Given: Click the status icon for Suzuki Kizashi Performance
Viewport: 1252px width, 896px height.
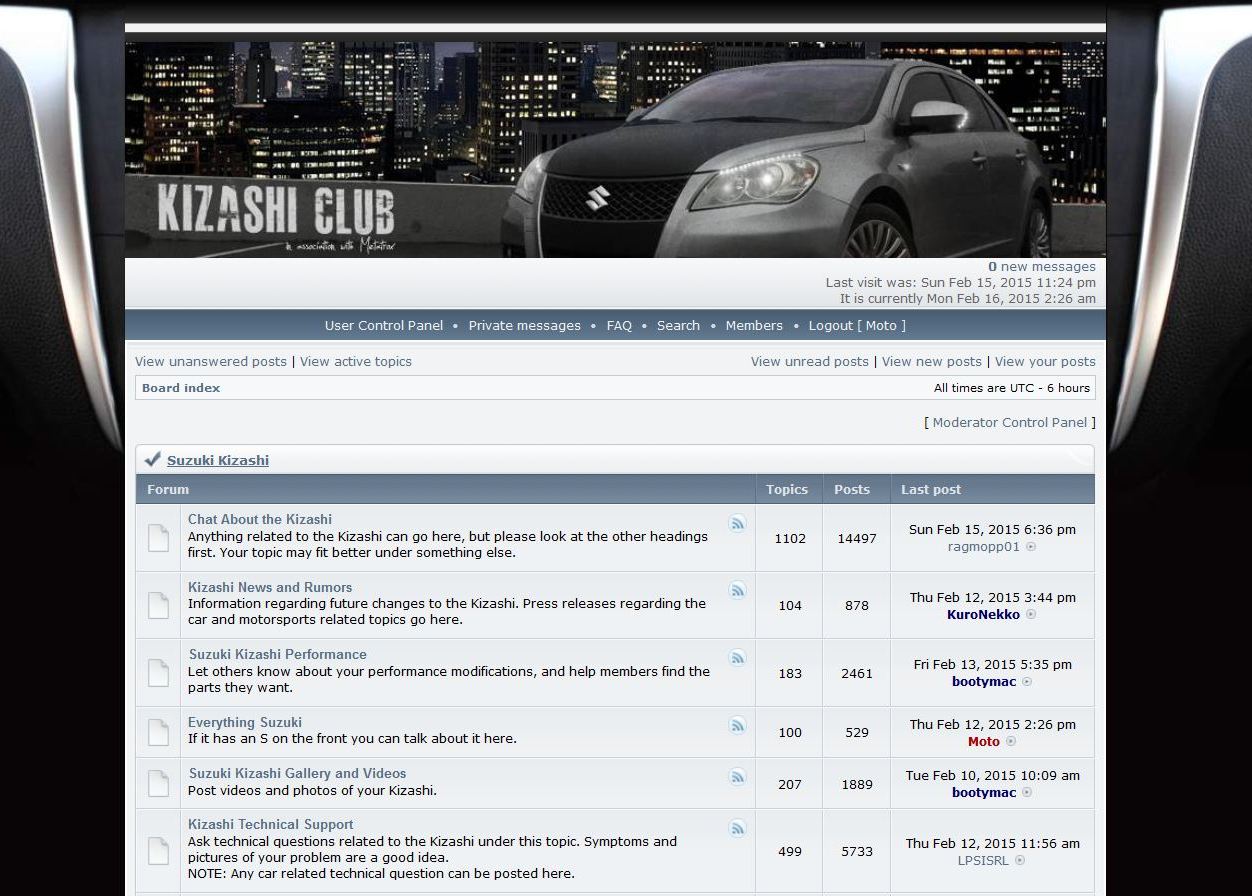Looking at the screenshot, I should [158, 673].
